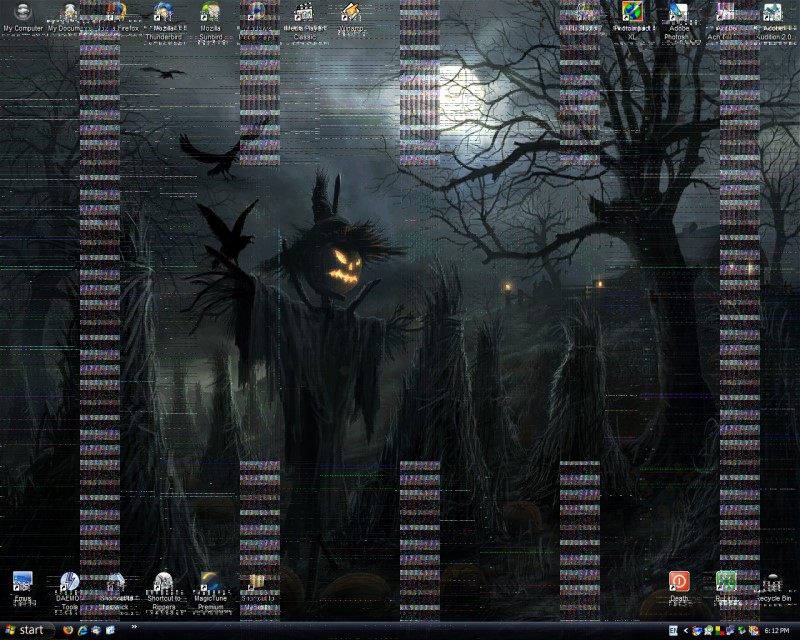Viewport: 800px width, 640px height.
Task: Open the PhotoImpact XL desktop shortcut
Action: pos(632,22)
